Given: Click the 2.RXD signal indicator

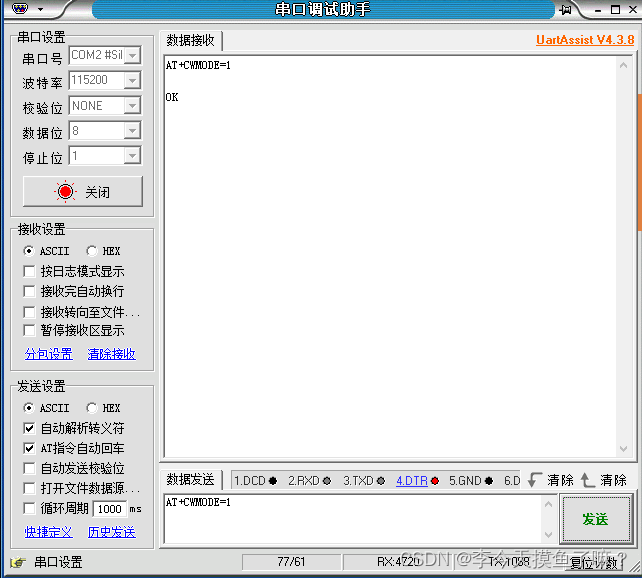Looking at the screenshot, I should 309,481.
